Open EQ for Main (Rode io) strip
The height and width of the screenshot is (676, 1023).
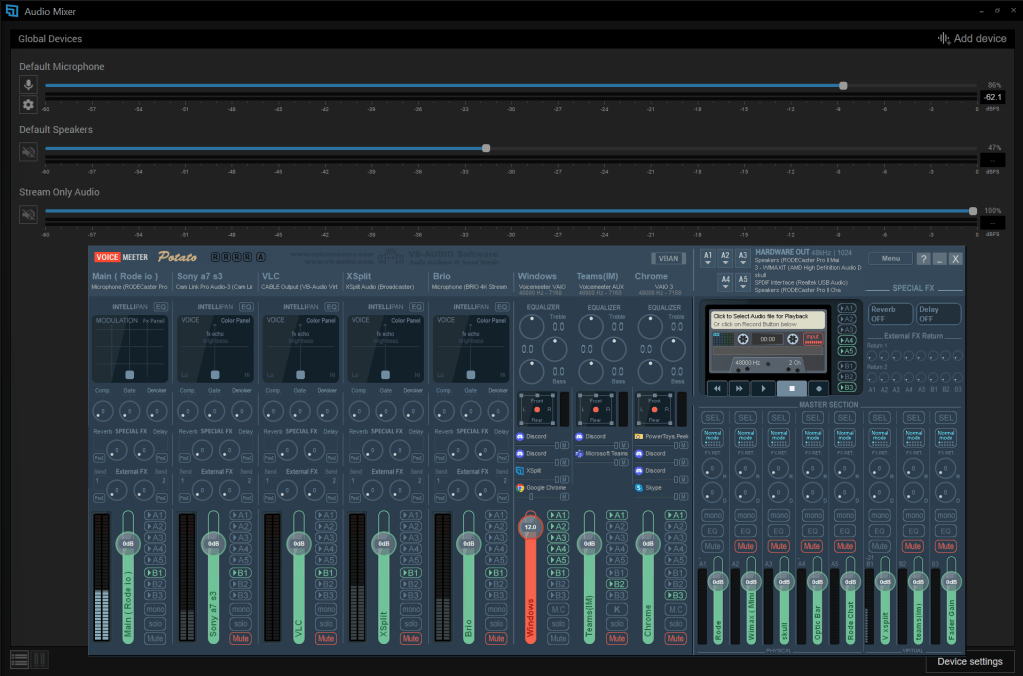pyautogui.click(x=160, y=307)
